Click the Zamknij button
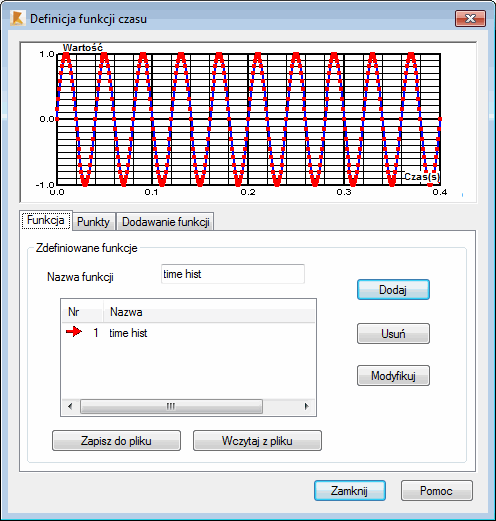496x521 pixels. point(350,491)
